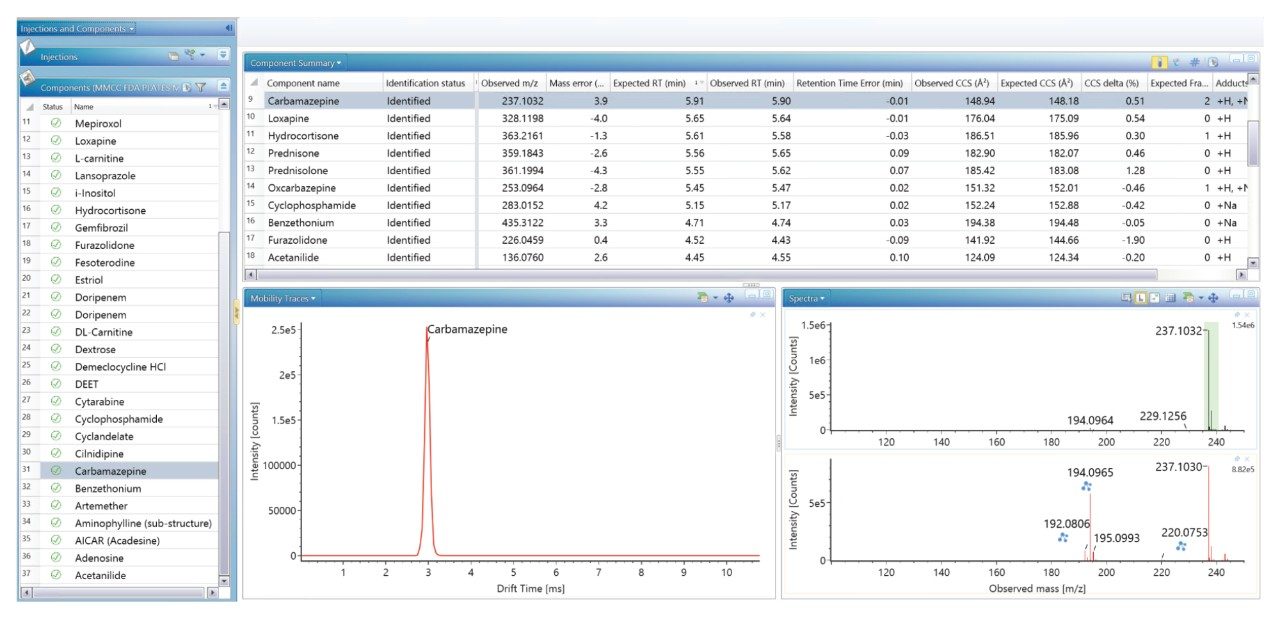Click the Component name column header
The width and height of the screenshot is (1280, 620).
[321, 83]
